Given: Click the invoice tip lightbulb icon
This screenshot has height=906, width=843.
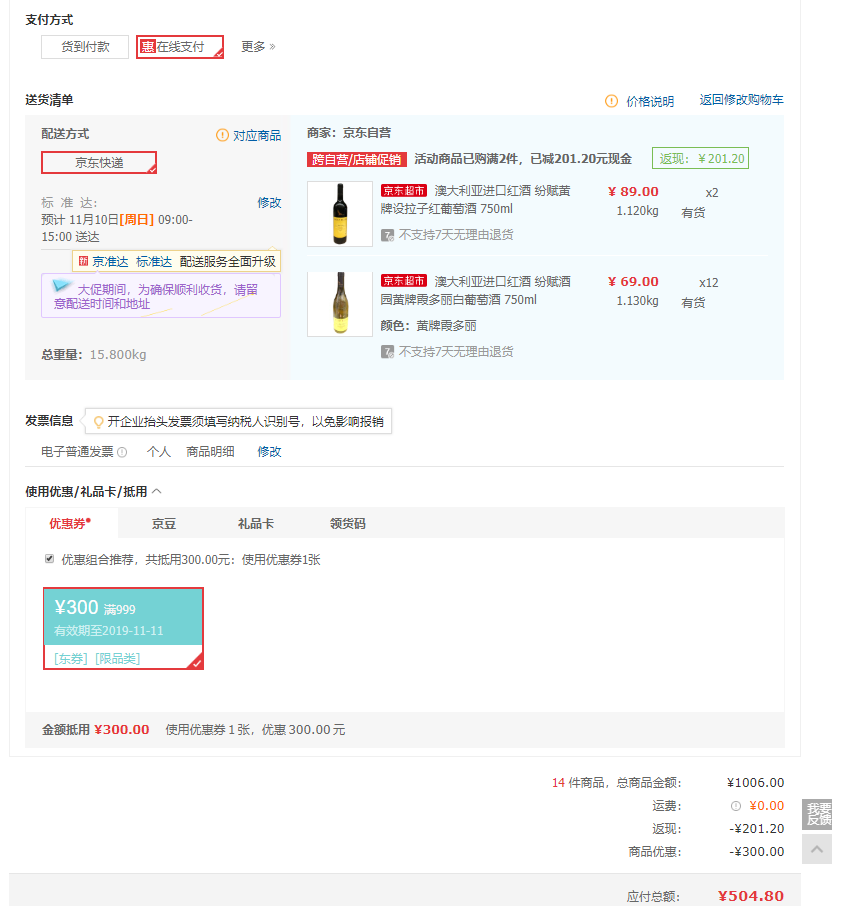Looking at the screenshot, I should 98,422.
